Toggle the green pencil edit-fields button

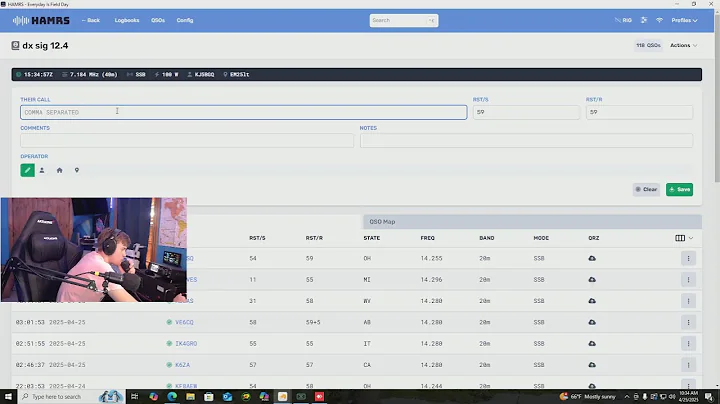(28, 170)
